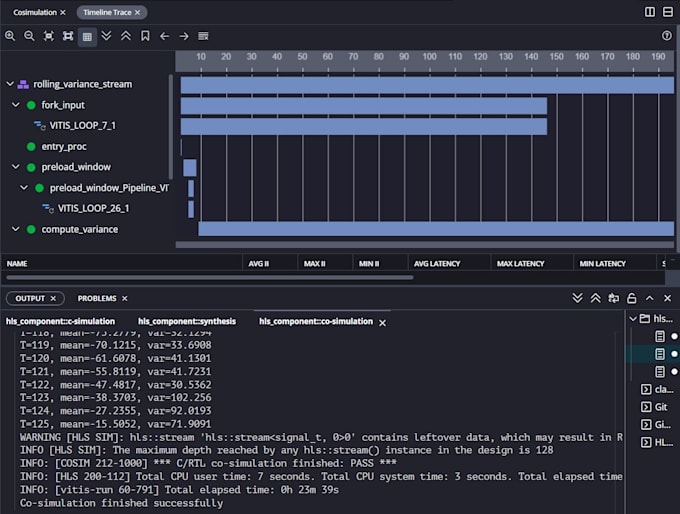Open the timeline help icon
680x514 pixels.
point(667,36)
